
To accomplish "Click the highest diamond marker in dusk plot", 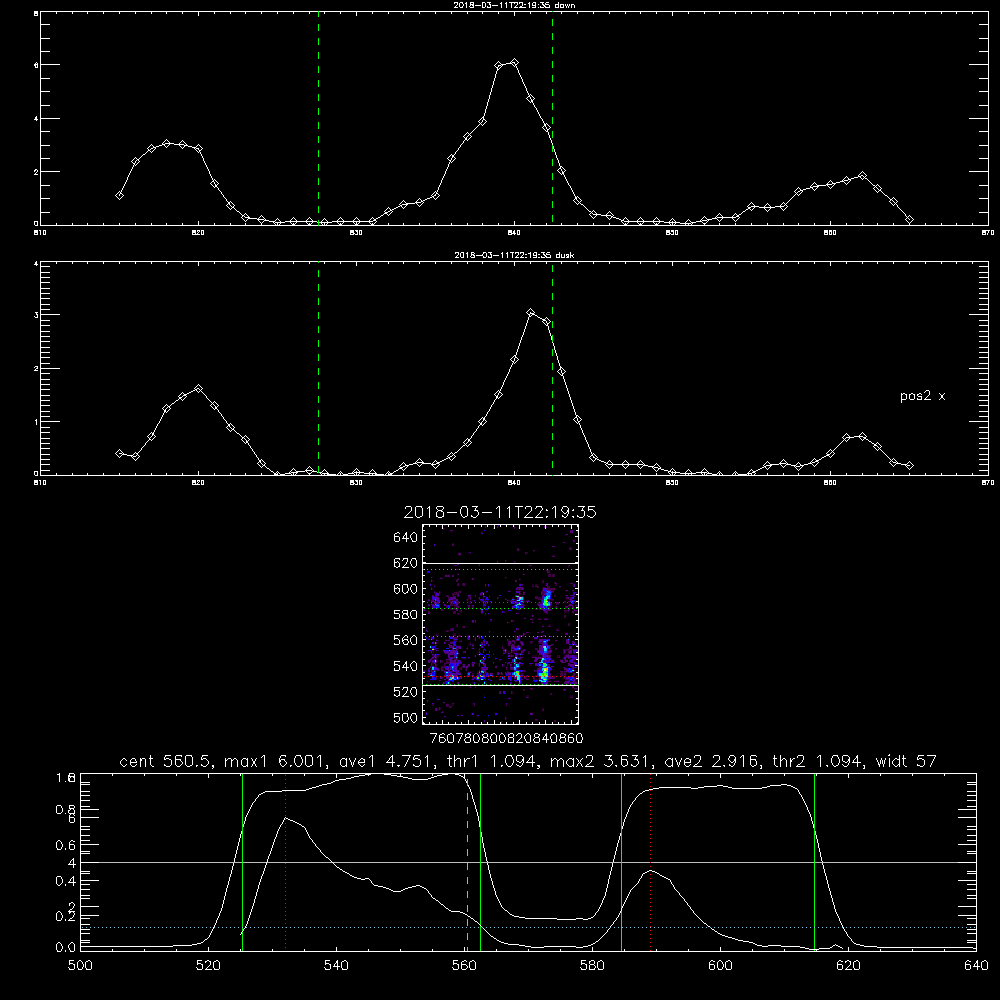I will click(x=531, y=312).
